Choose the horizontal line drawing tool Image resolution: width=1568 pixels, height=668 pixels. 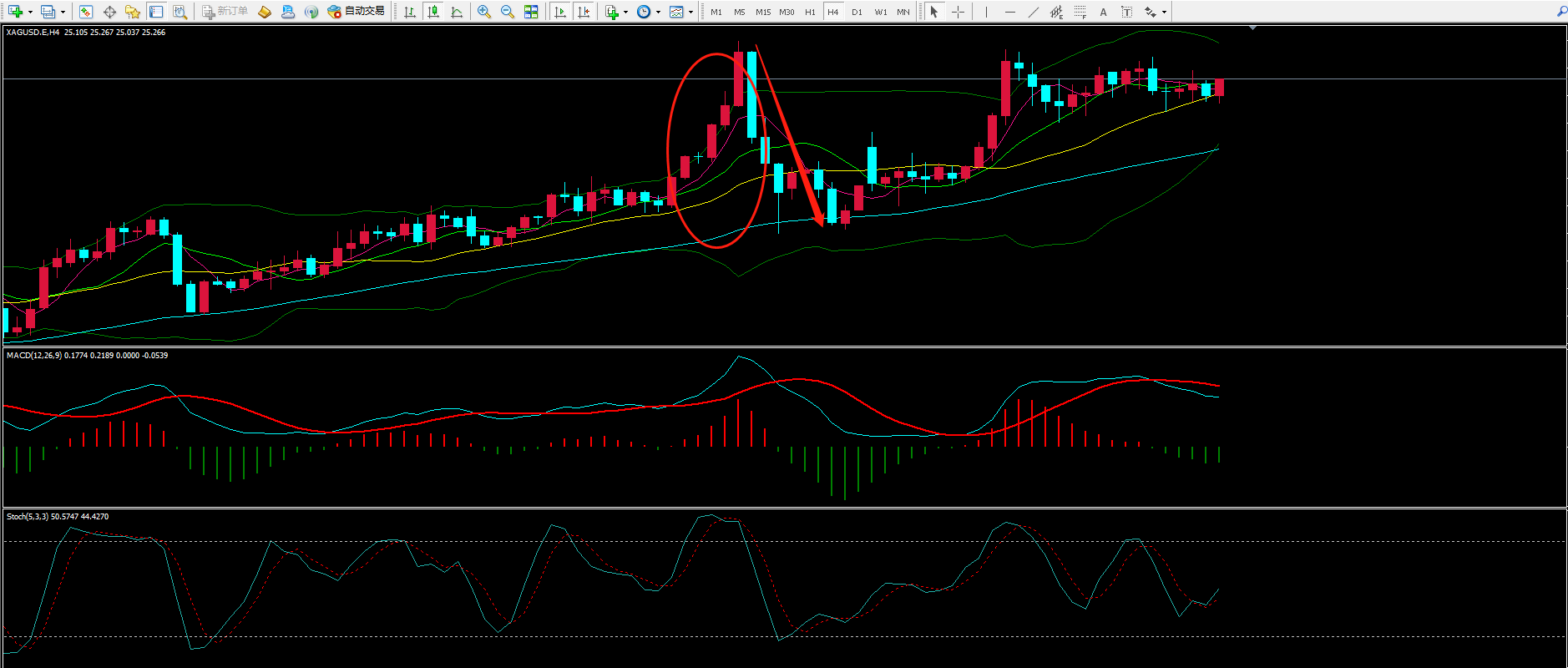coord(1010,12)
